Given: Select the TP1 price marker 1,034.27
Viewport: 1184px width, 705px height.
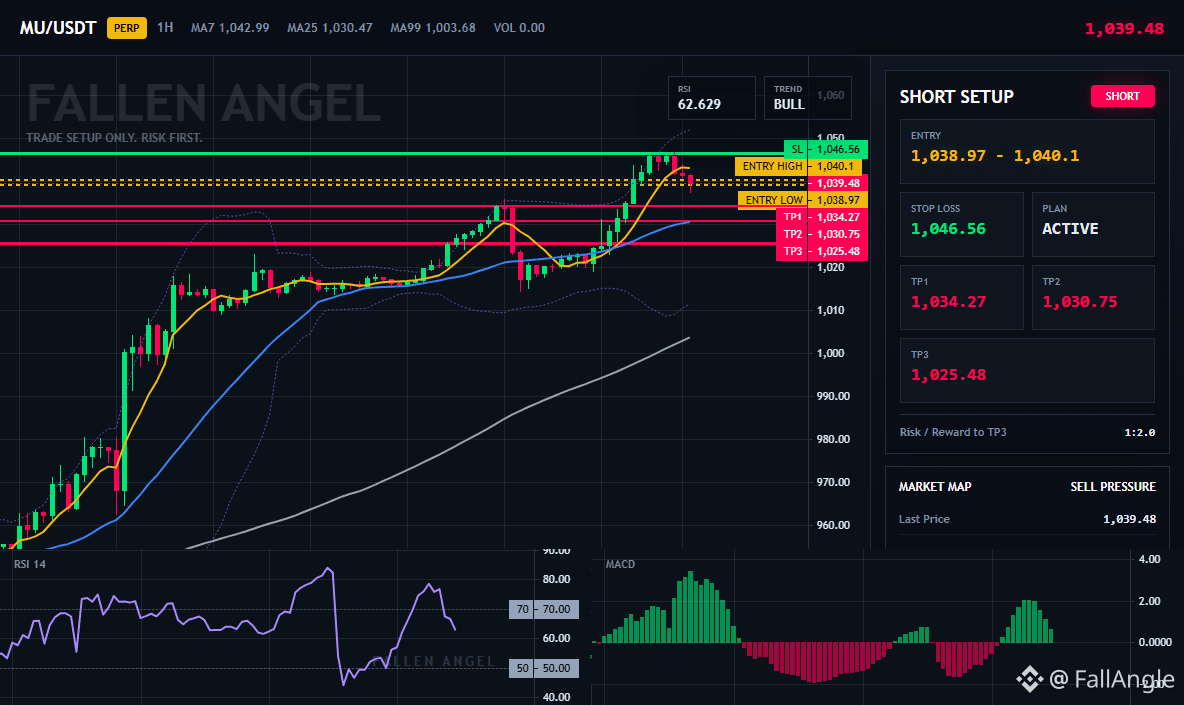Looking at the screenshot, I should [822, 217].
